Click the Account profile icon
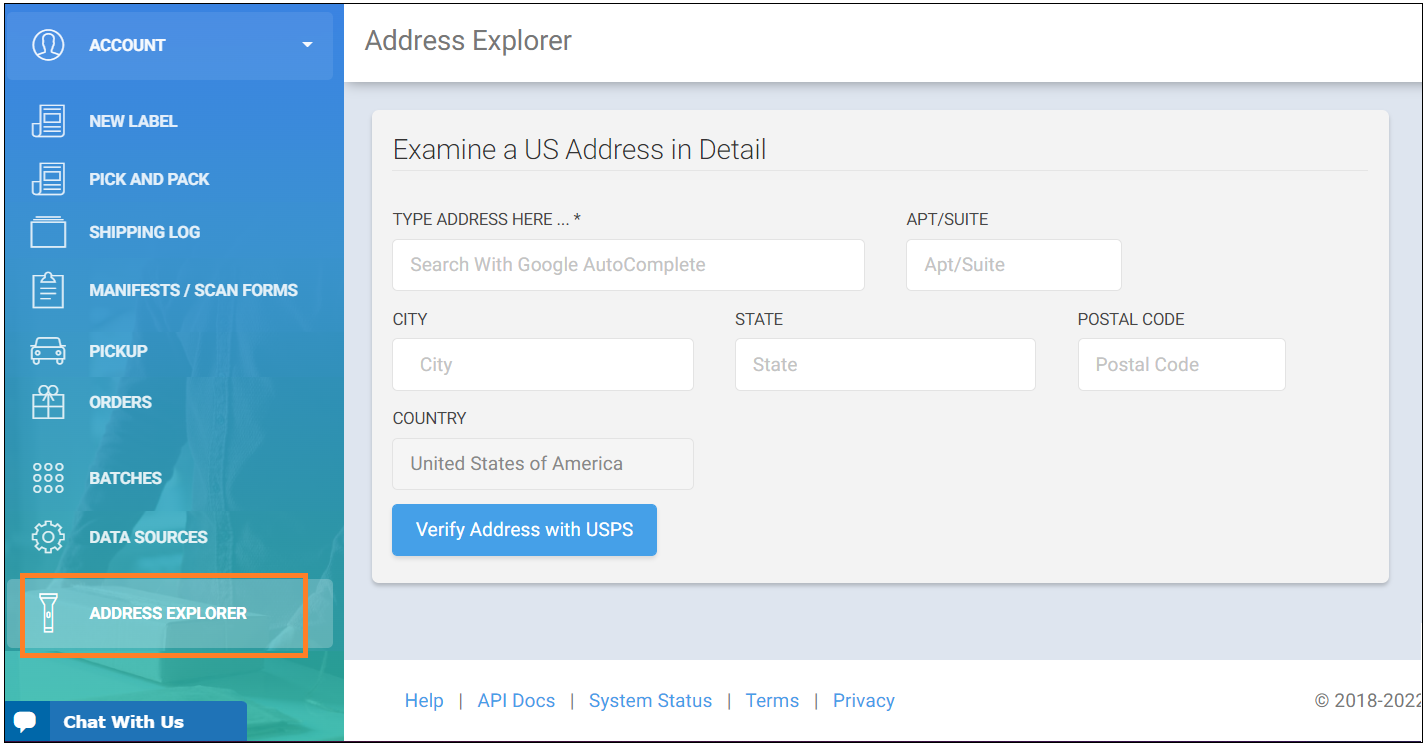 tap(48, 44)
